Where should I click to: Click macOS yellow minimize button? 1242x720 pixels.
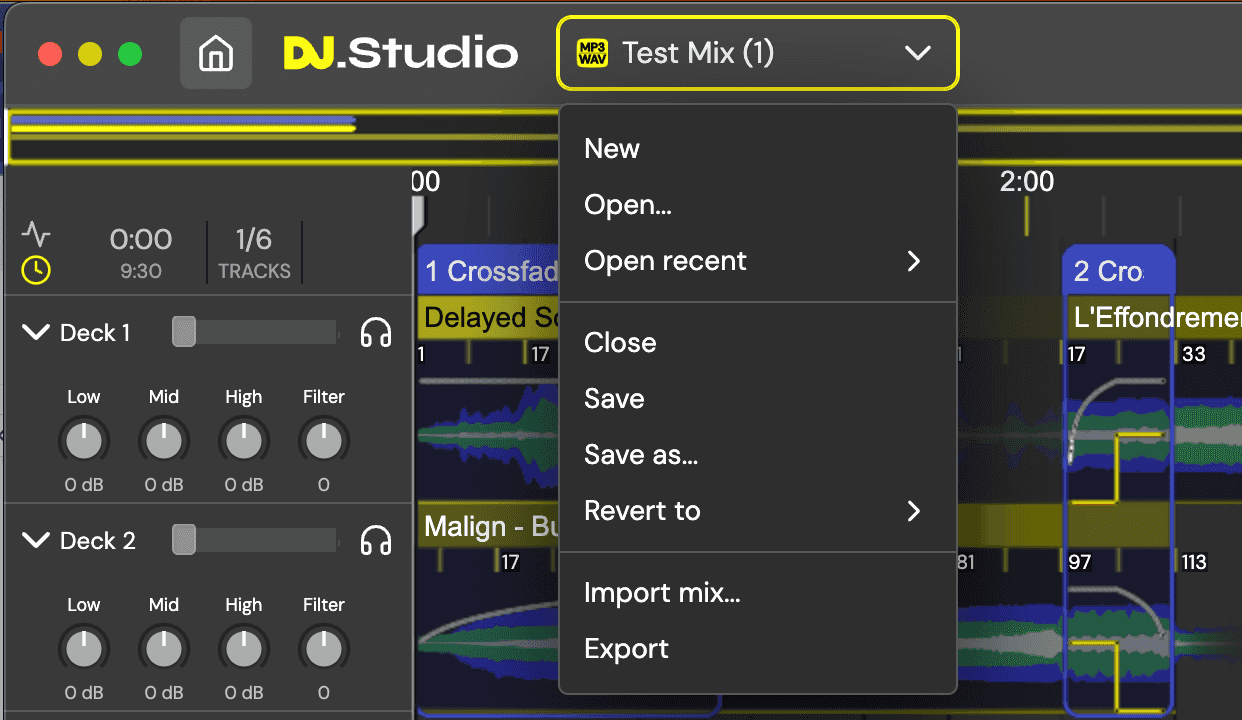pos(90,53)
